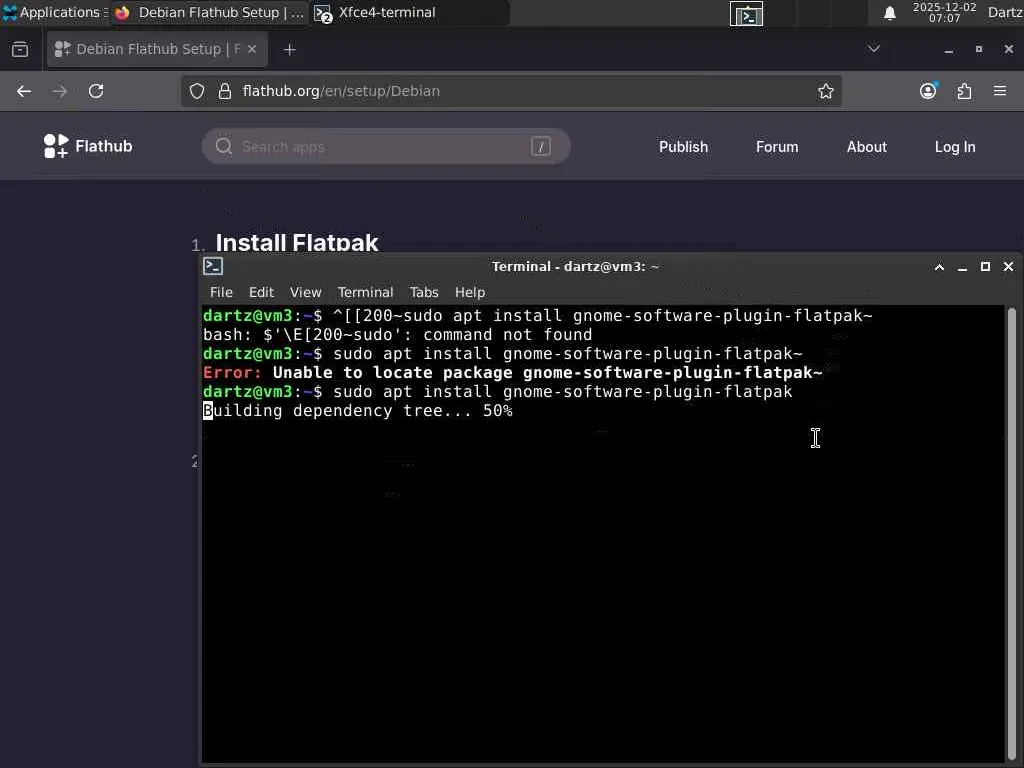The image size is (1024, 768).
Task: Close the Debian Flathub Setup tab
Action: pyautogui.click(x=252, y=49)
